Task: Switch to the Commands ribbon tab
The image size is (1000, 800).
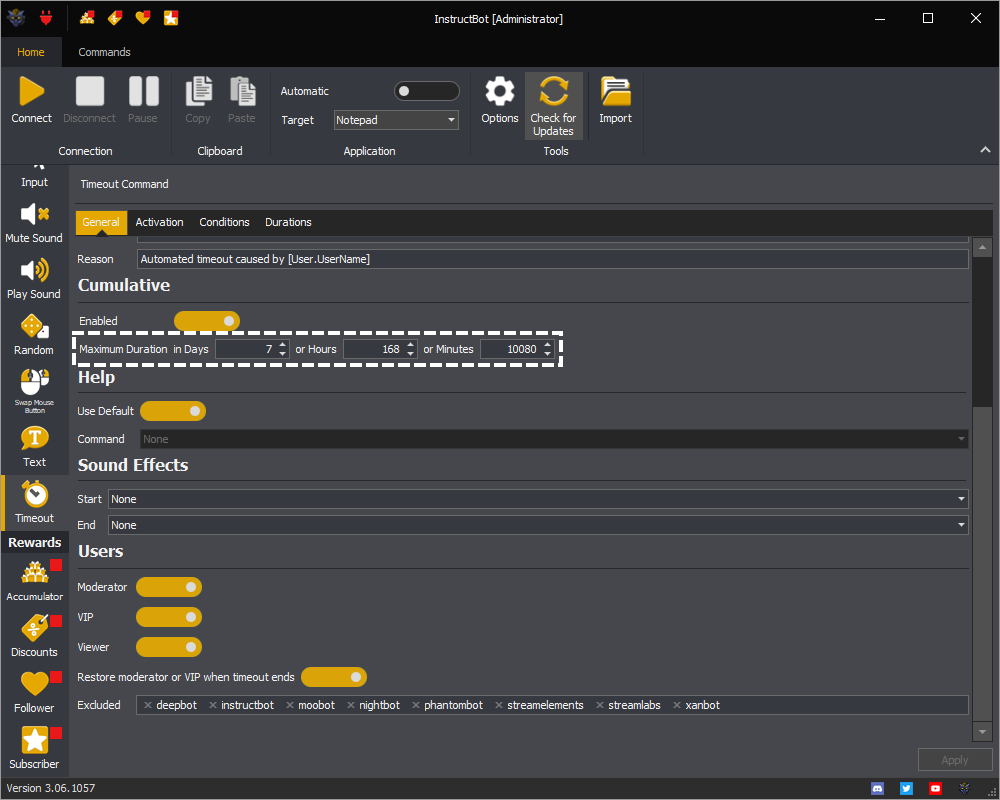Action: 105,52
